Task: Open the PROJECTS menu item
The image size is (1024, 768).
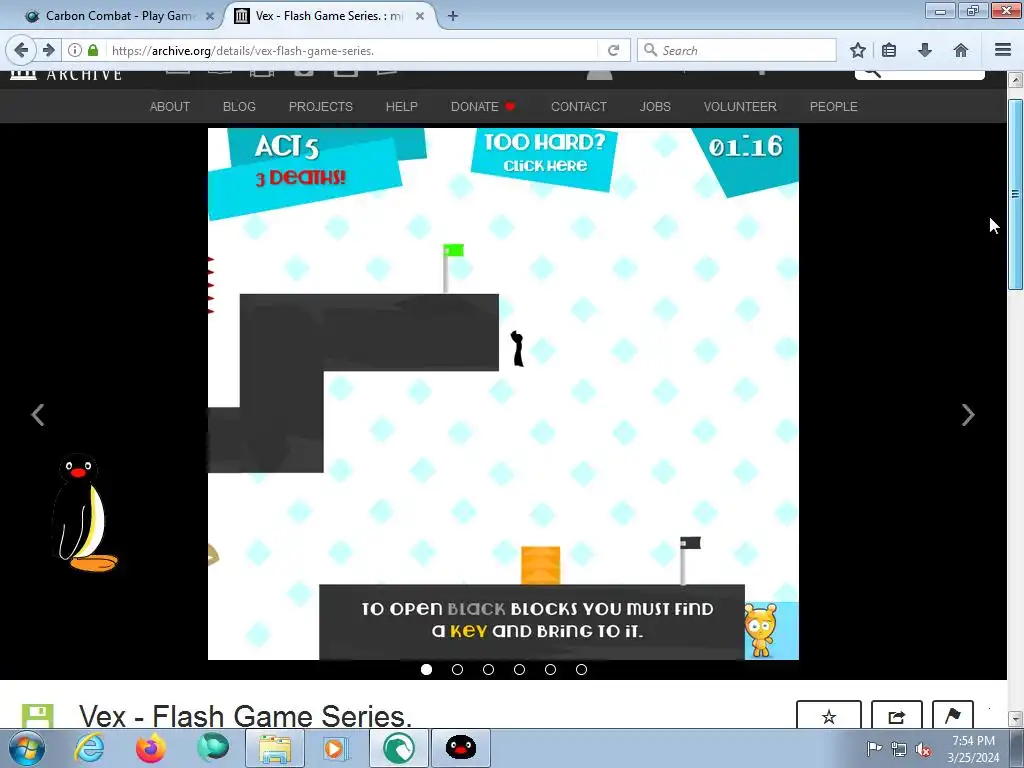Action: [x=321, y=106]
